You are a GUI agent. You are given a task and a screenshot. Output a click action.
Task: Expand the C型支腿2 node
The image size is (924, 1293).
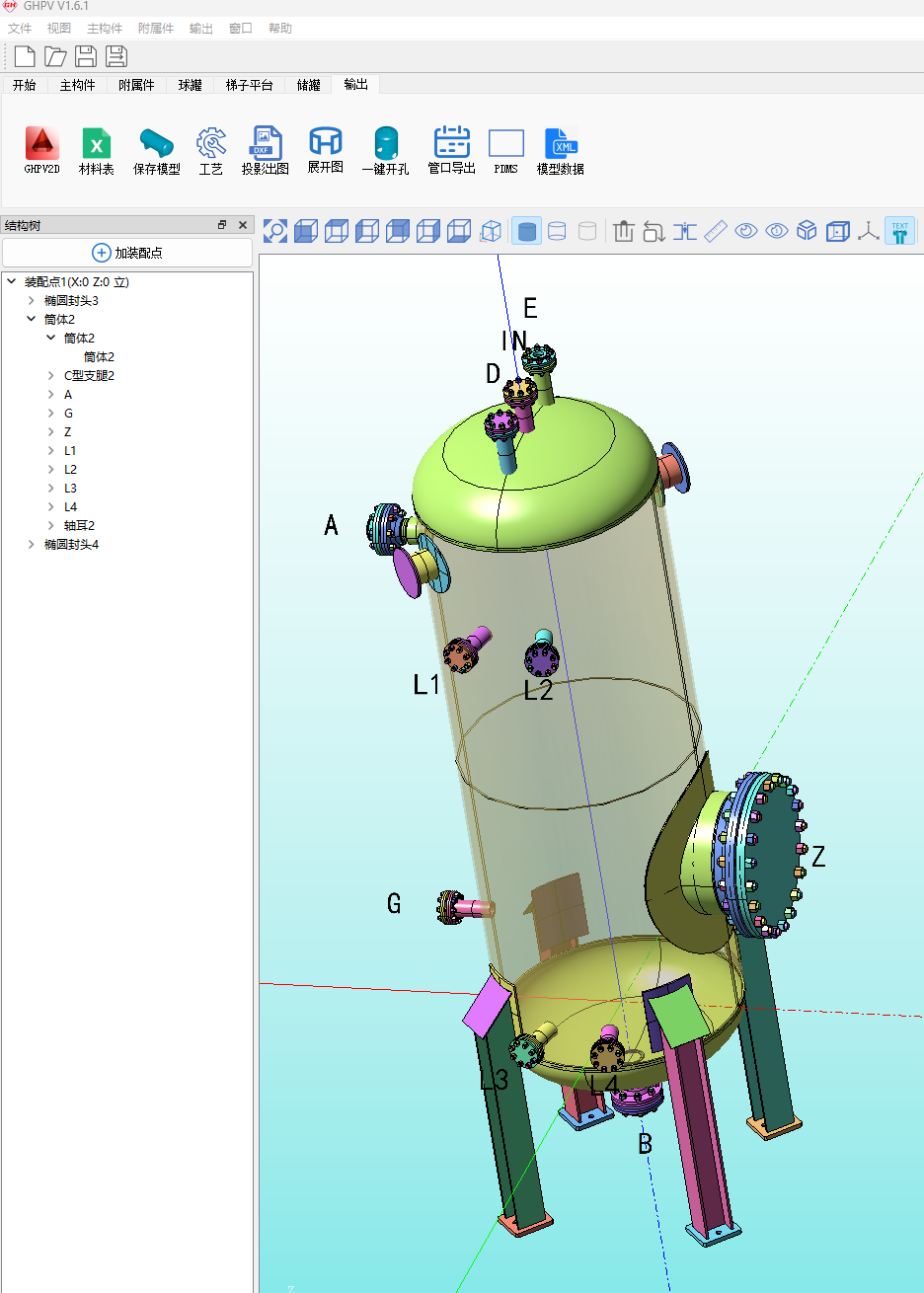point(51,375)
